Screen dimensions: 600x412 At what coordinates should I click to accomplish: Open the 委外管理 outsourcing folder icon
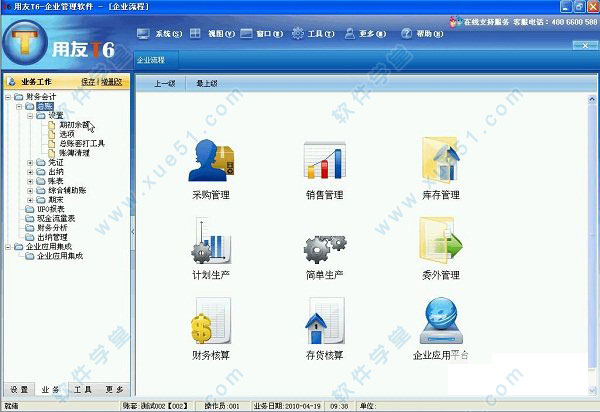click(441, 241)
